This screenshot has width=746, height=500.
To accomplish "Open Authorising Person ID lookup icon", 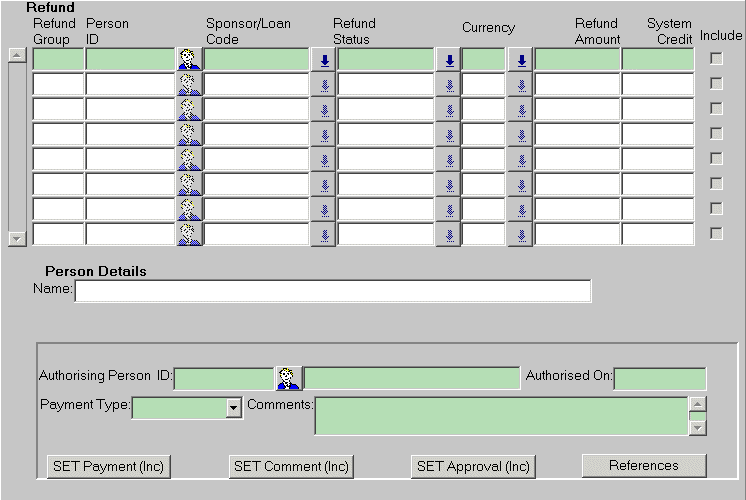I will coord(288,378).
